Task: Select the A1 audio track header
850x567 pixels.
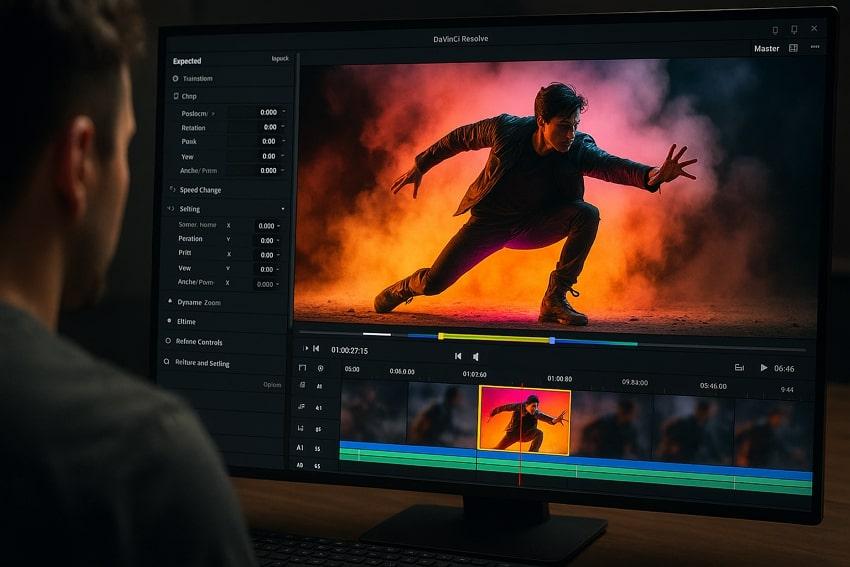Action: click(300, 447)
